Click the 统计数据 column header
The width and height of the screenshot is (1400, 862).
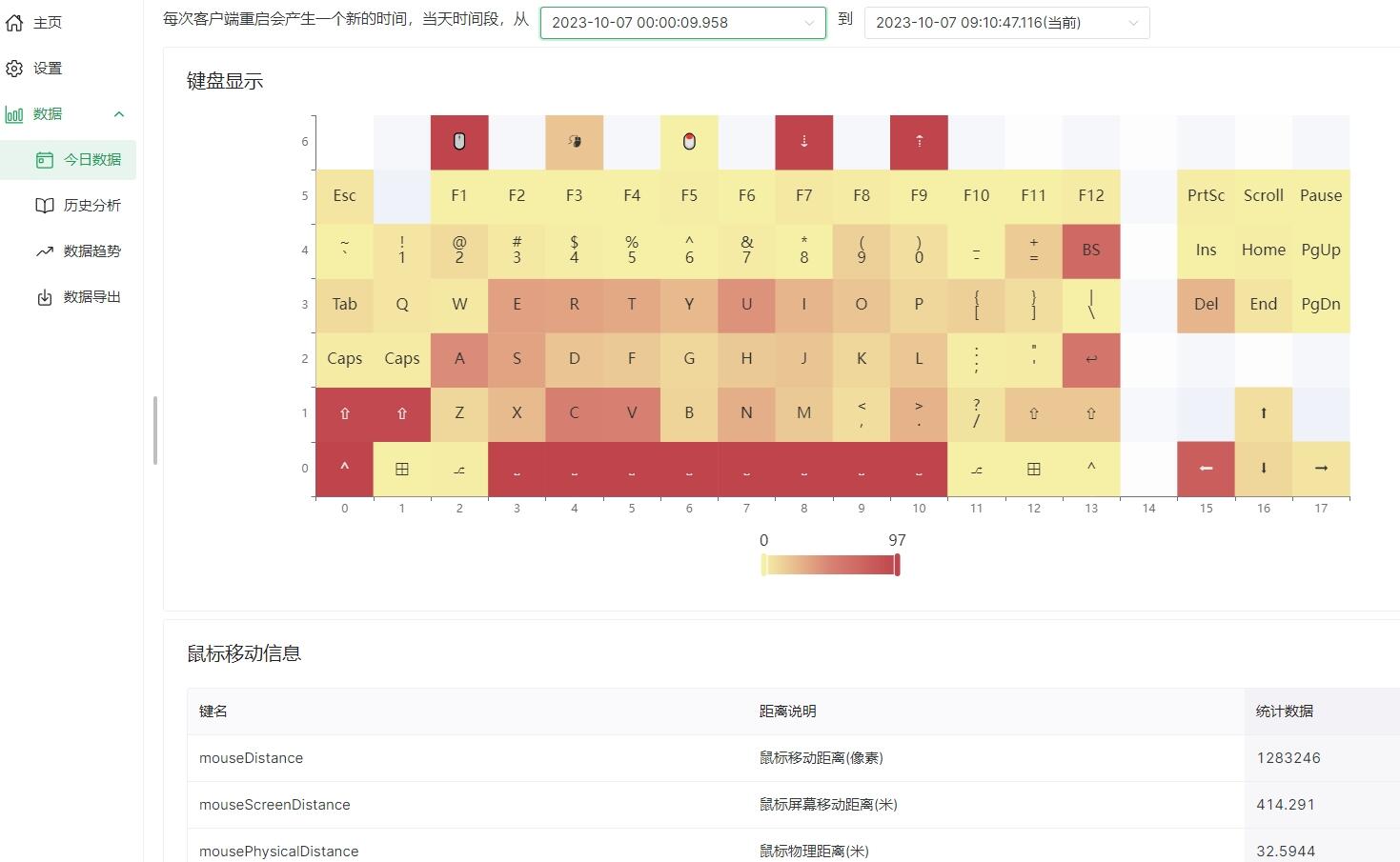click(1284, 712)
